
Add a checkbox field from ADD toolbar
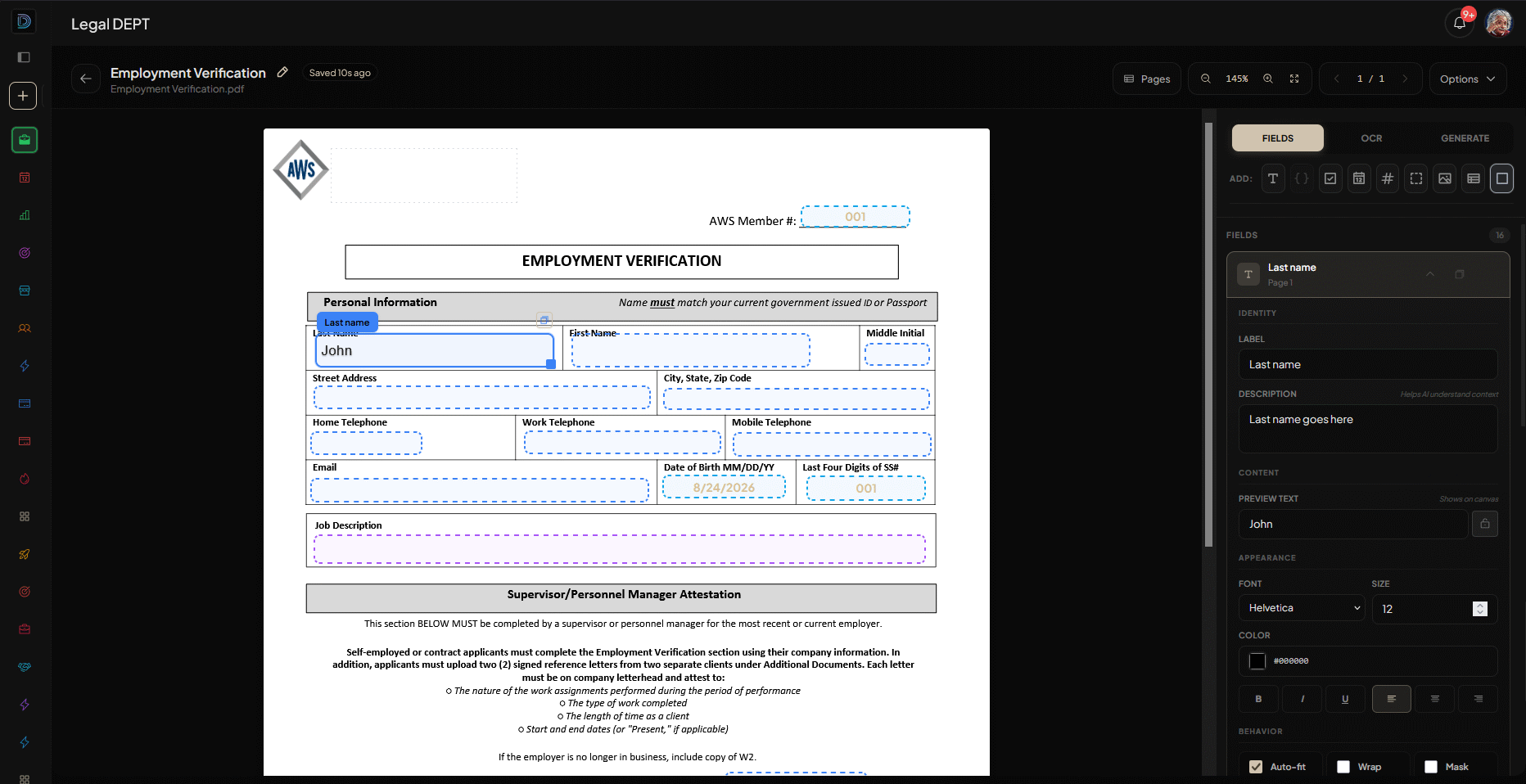(x=1330, y=178)
